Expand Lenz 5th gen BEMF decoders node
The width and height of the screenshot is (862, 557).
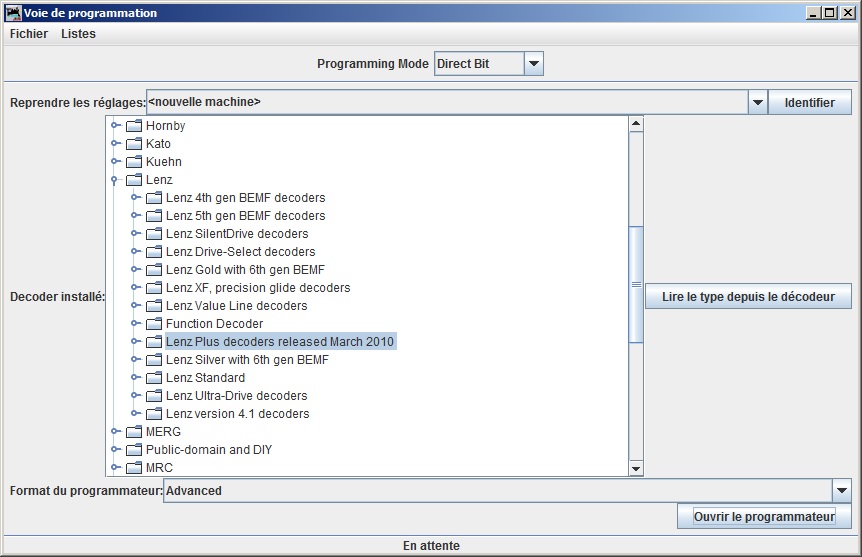click(x=135, y=216)
